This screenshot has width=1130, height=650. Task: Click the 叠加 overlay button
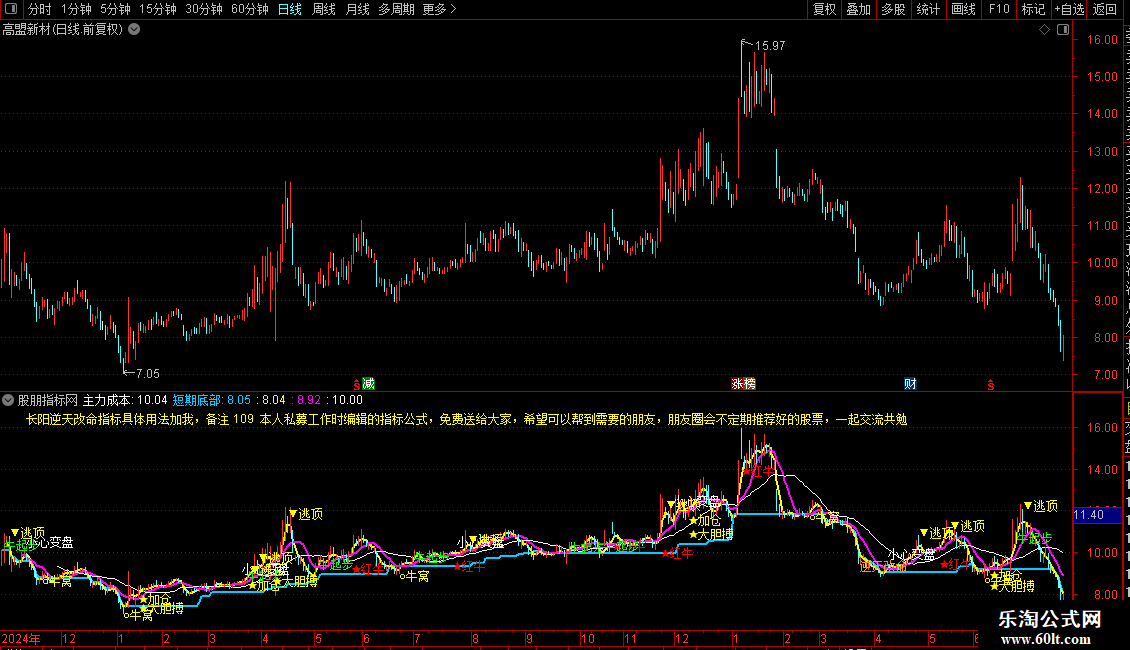858,9
